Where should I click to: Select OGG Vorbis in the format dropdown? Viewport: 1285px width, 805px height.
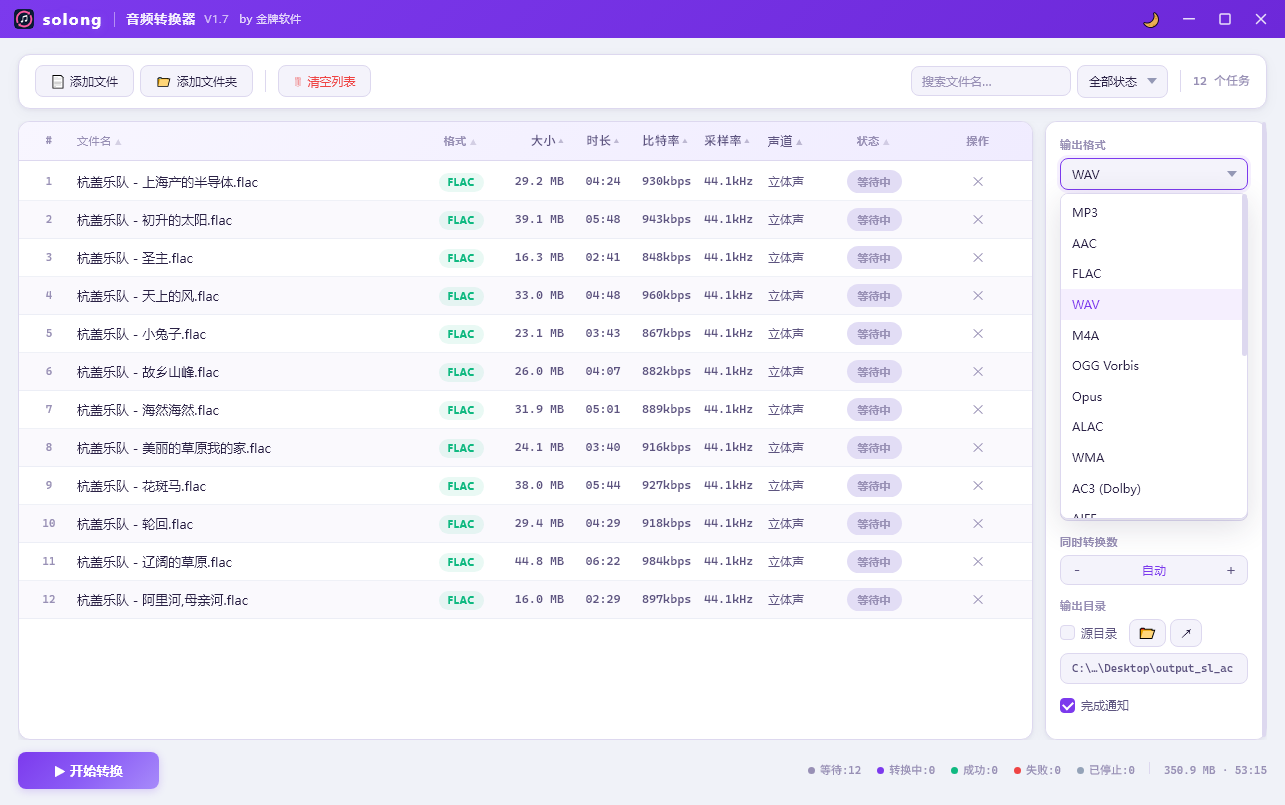click(1105, 365)
